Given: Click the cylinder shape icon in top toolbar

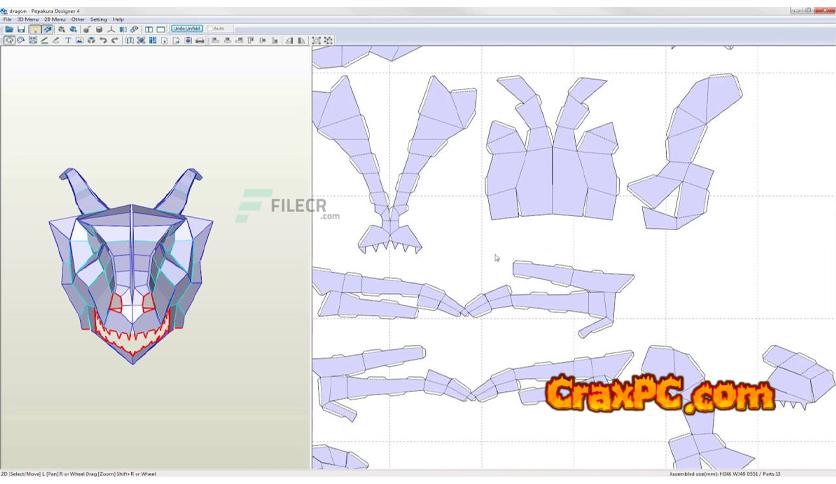Looking at the screenshot, I should pyautogui.click(x=99, y=29).
